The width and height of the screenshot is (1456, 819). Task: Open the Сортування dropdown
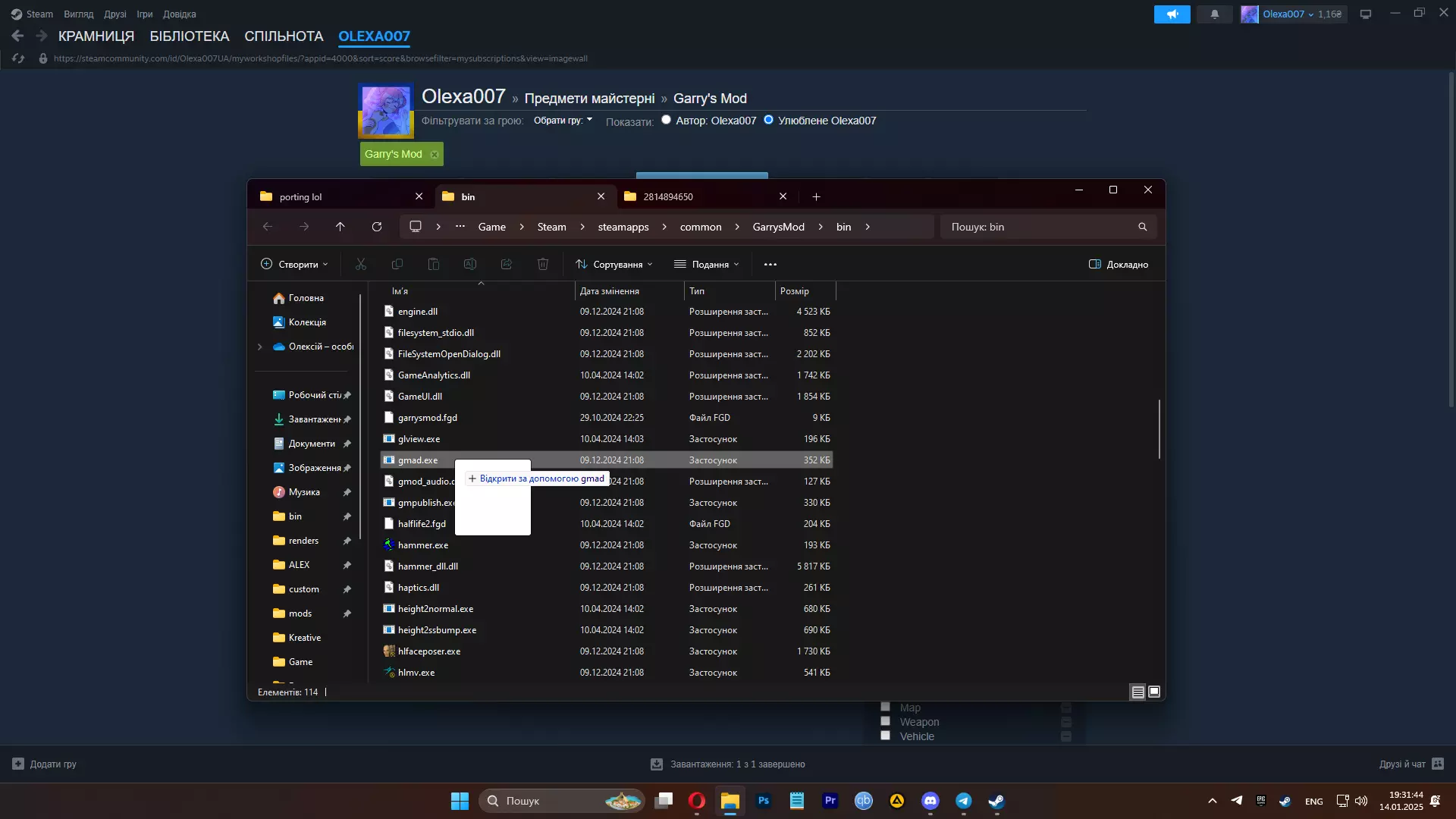coord(614,265)
